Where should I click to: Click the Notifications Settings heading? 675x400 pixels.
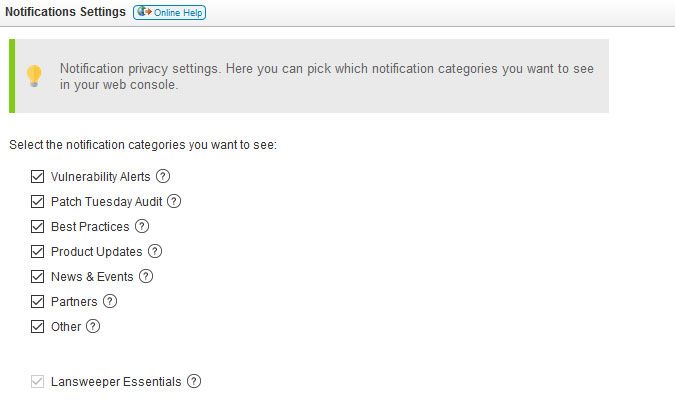[x=66, y=12]
